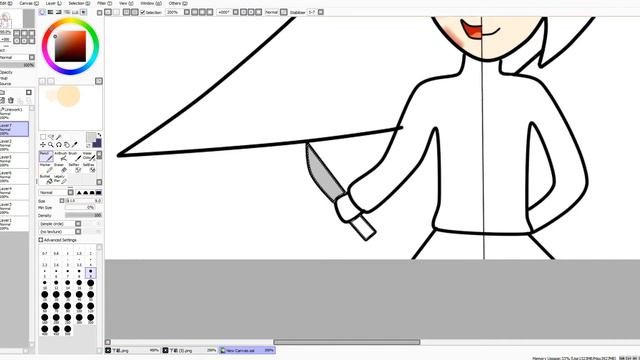
Task: Select the Brush tool
Action: (x=75, y=156)
